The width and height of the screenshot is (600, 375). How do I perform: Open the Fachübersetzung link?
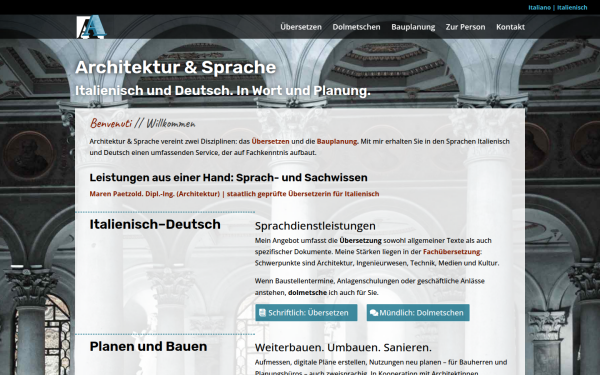(x=452, y=251)
